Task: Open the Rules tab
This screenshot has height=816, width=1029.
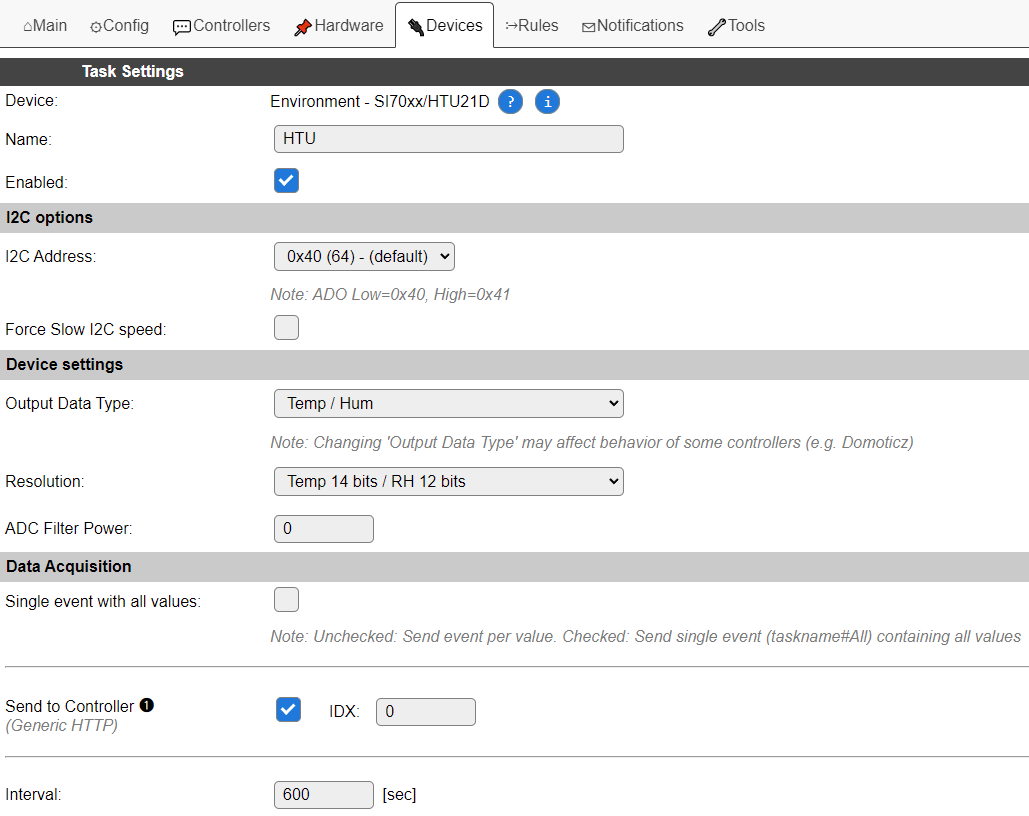Action: pyautogui.click(x=532, y=26)
